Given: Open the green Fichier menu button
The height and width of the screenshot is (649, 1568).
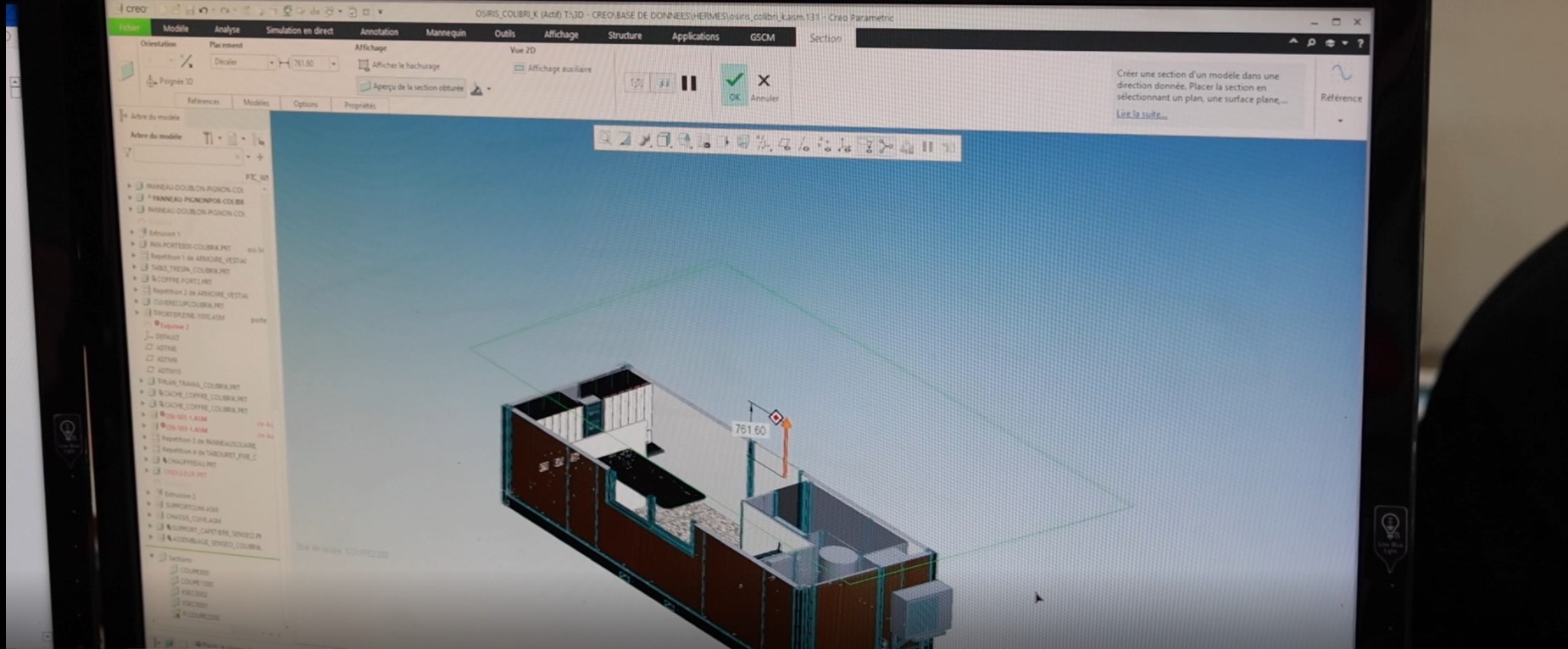Looking at the screenshot, I should tap(129, 27).
